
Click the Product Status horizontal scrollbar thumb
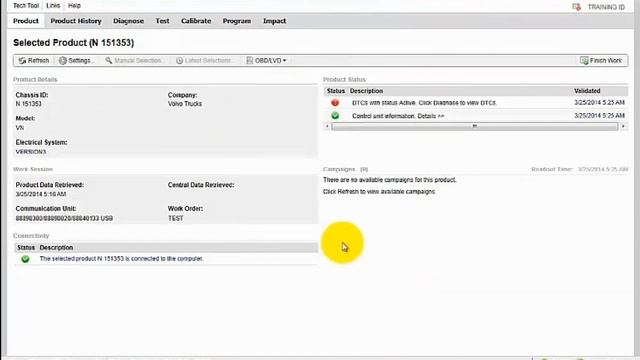click(x=475, y=127)
